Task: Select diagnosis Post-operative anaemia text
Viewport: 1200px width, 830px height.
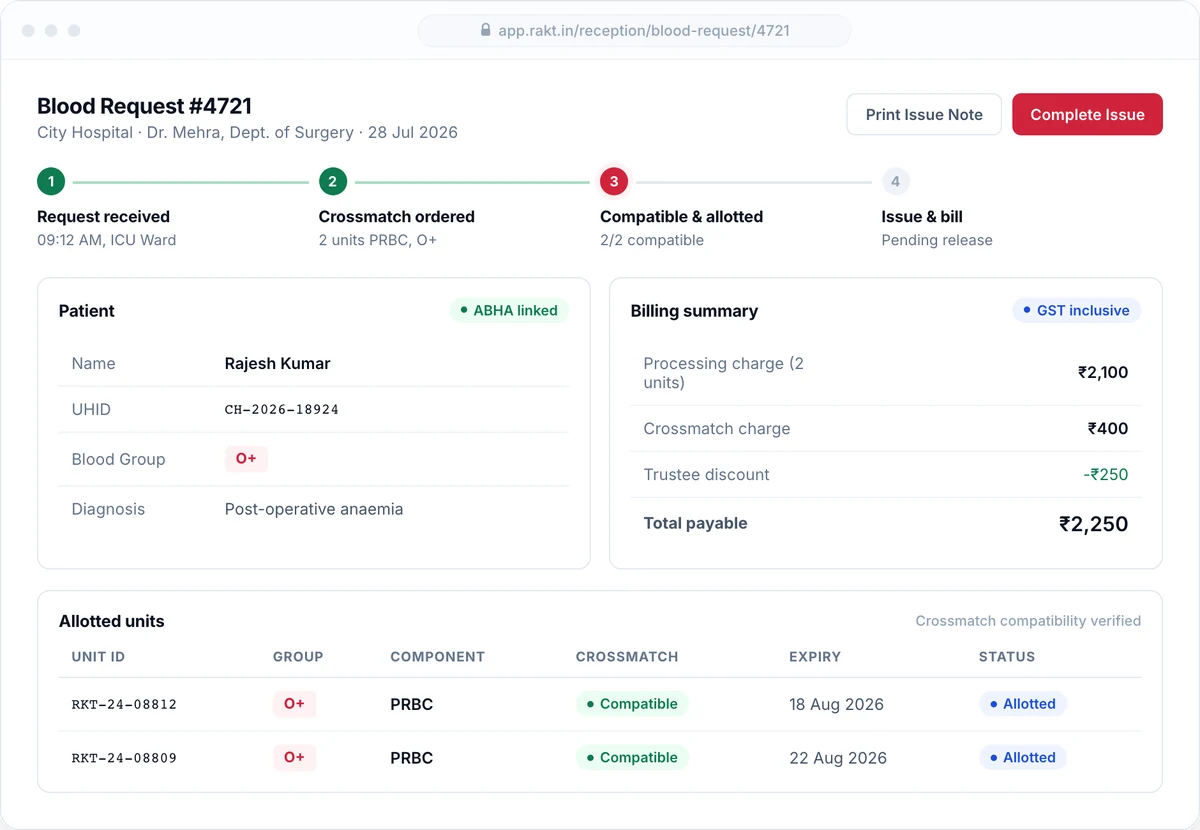Action: (314, 509)
